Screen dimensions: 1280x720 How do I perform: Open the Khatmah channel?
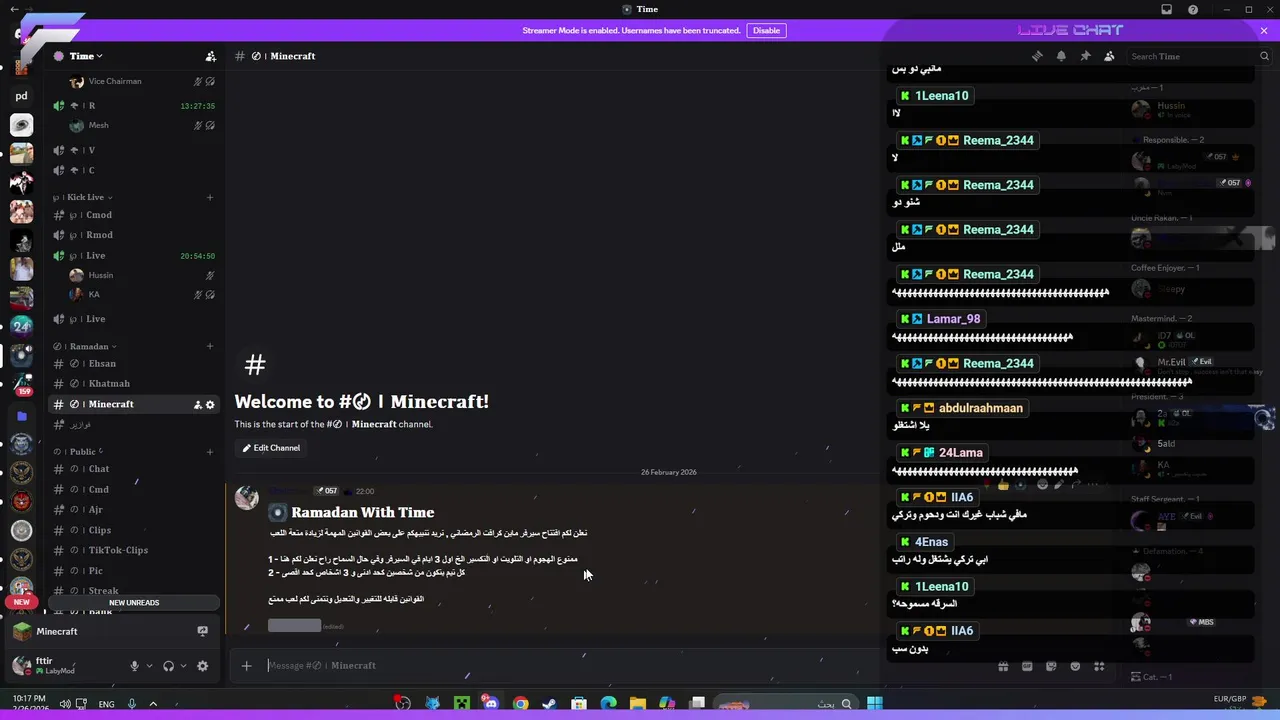(135, 383)
